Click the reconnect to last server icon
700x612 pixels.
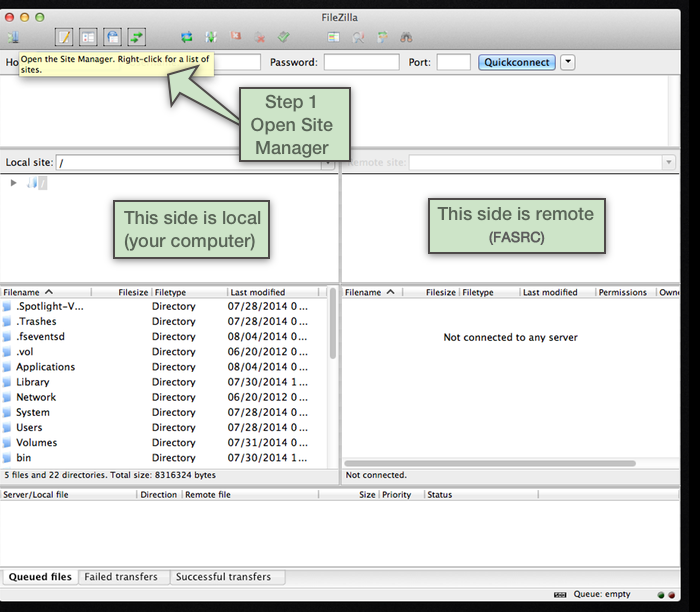tap(284, 37)
